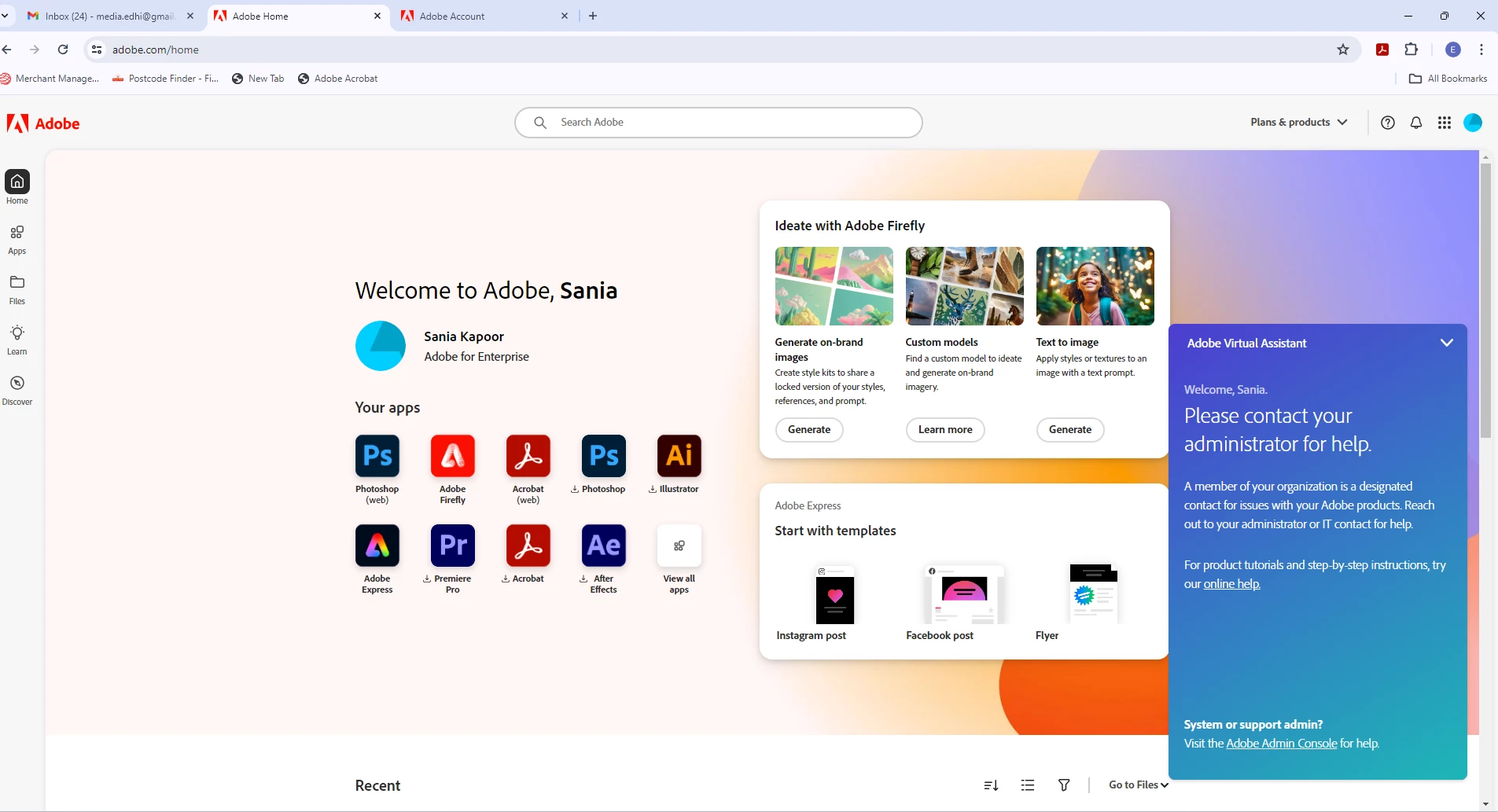Screen dimensions: 1498x812
Task: Click Sania Kapoor profile picture
Action: [381, 346]
